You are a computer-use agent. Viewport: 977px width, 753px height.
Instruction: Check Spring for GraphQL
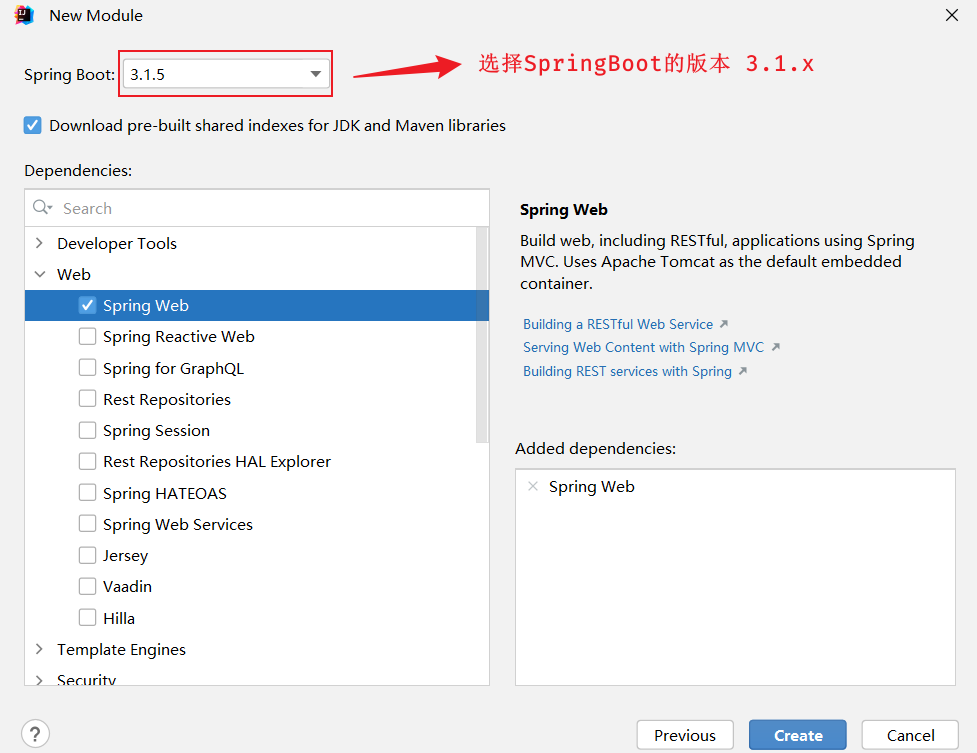click(x=87, y=368)
